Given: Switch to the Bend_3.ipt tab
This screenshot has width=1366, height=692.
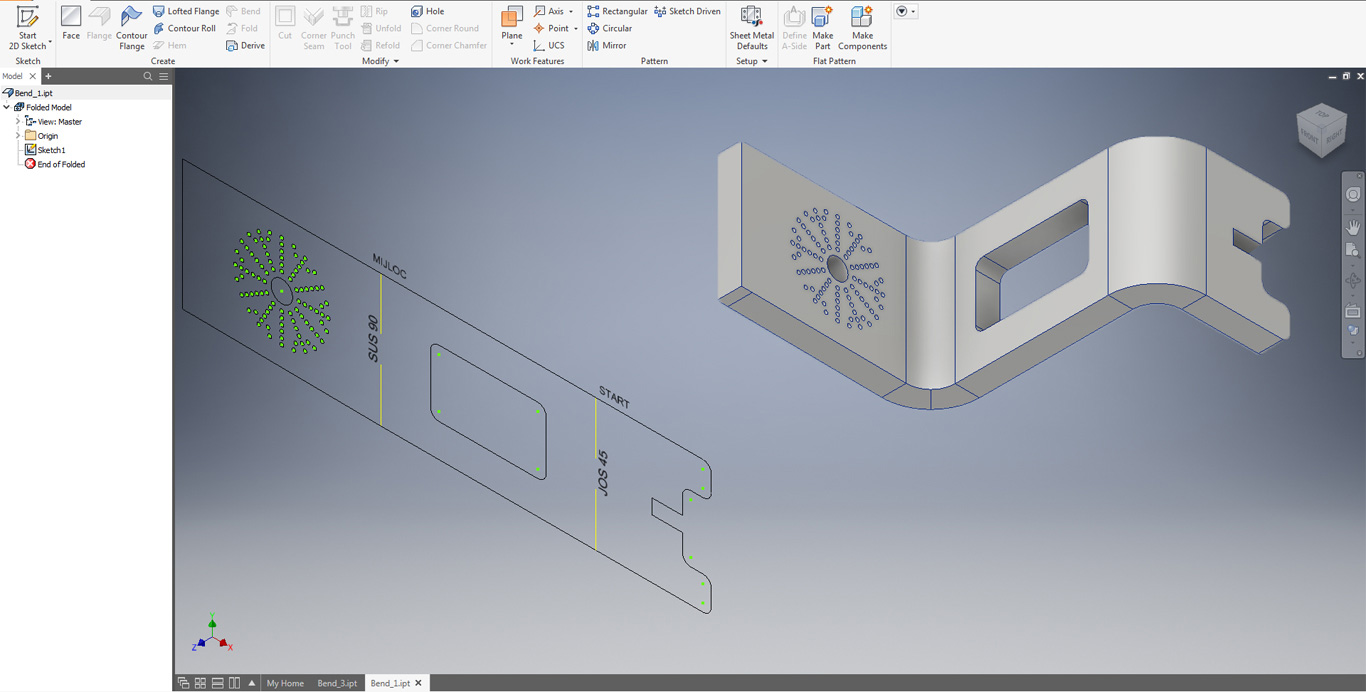Looking at the screenshot, I should 337,683.
